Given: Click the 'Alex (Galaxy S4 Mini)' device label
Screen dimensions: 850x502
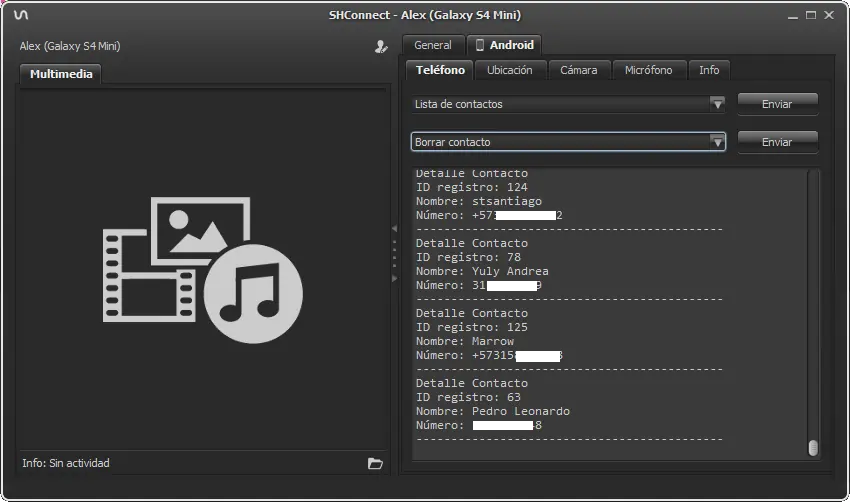Looking at the screenshot, I should [x=70, y=46].
